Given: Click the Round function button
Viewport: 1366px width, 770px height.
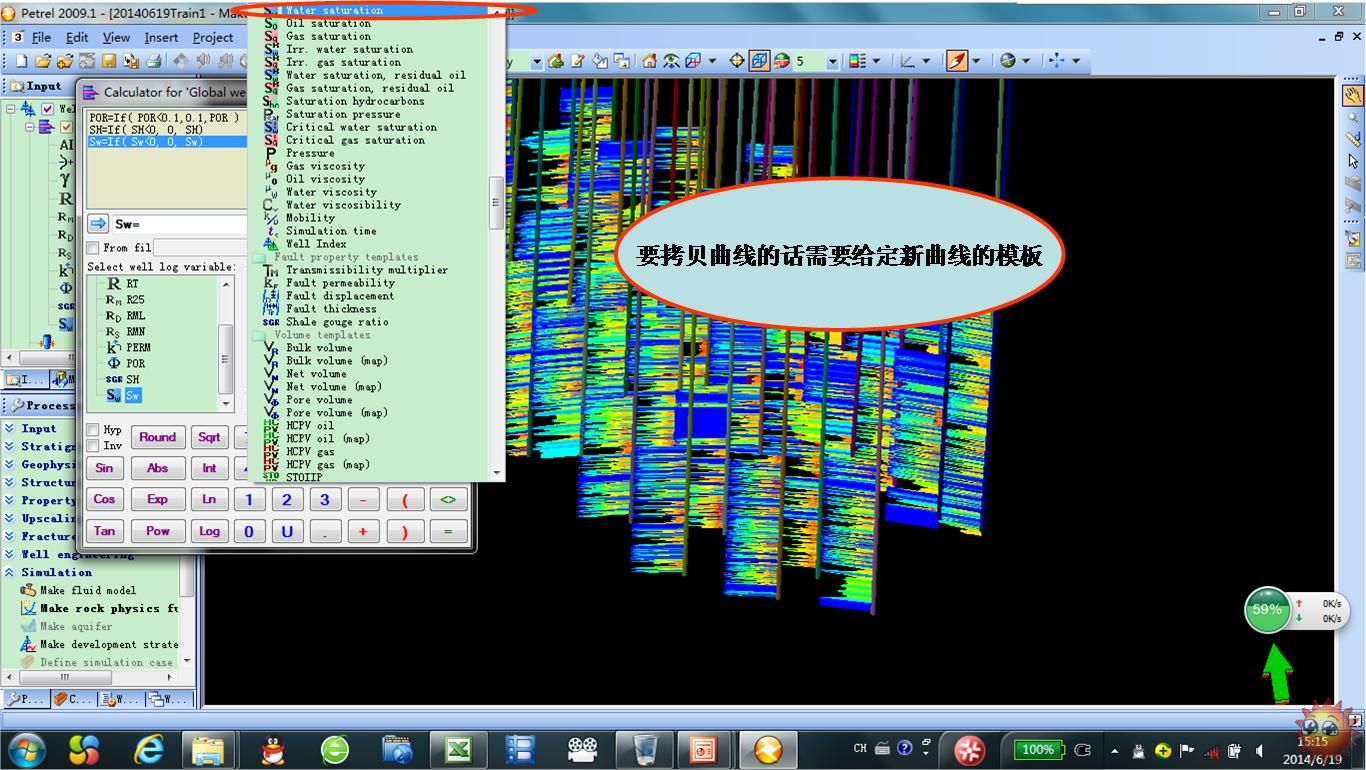Looking at the screenshot, I should pos(157,437).
